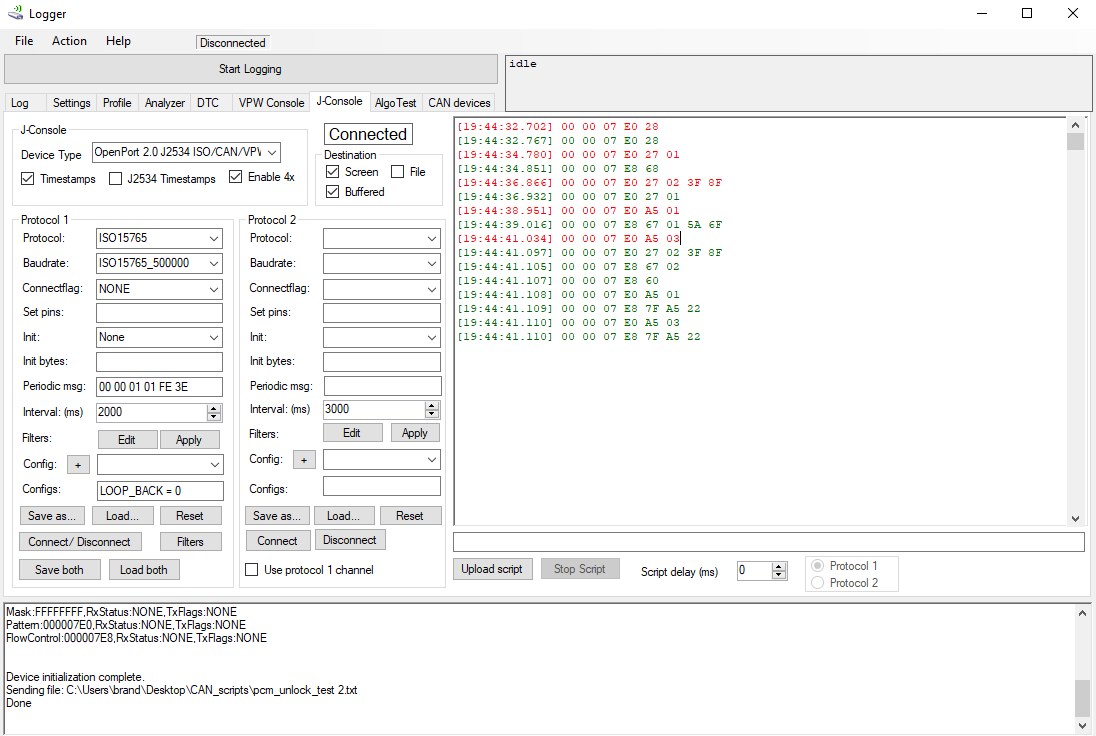Click Protocol 1 Config plus button
Image resolution: width=1096 pixels, height=736 pixels.
coord(78,465)
